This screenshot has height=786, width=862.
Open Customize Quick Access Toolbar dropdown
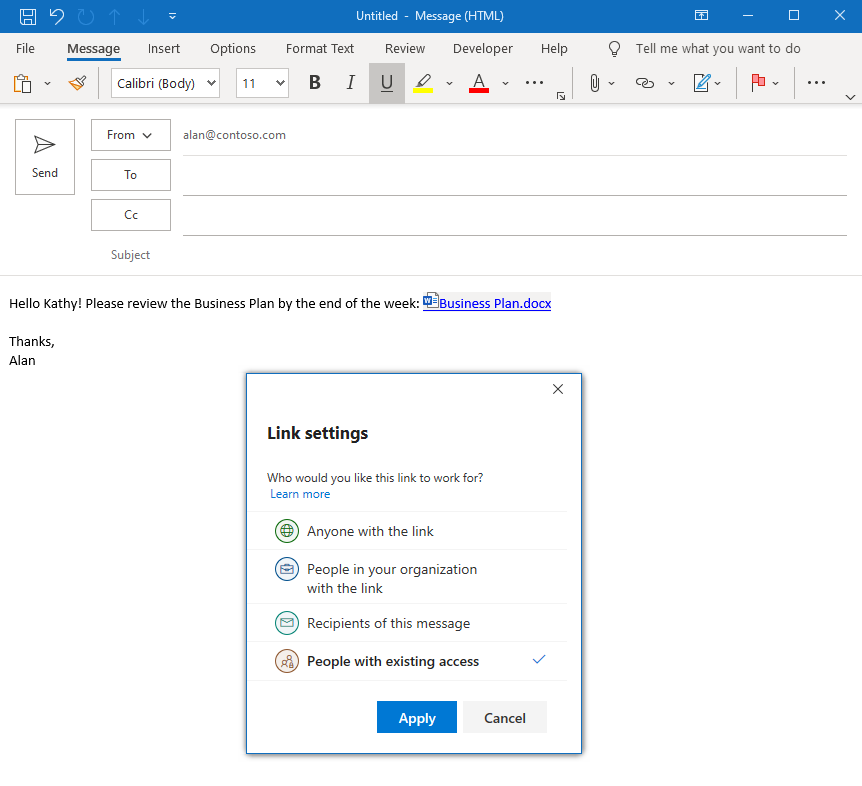click(172, 16)
